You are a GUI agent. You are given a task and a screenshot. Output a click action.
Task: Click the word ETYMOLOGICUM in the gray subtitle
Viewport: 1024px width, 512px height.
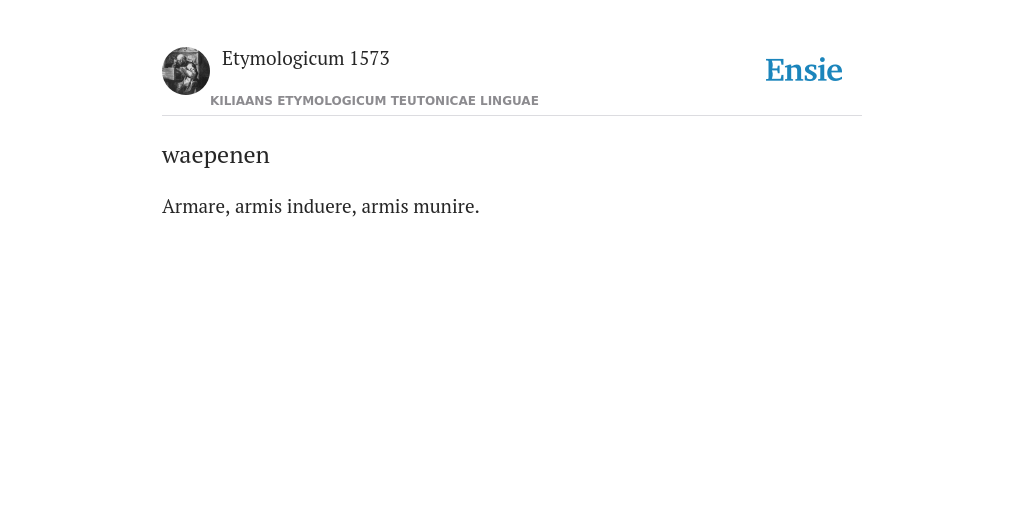pos(332,101)
